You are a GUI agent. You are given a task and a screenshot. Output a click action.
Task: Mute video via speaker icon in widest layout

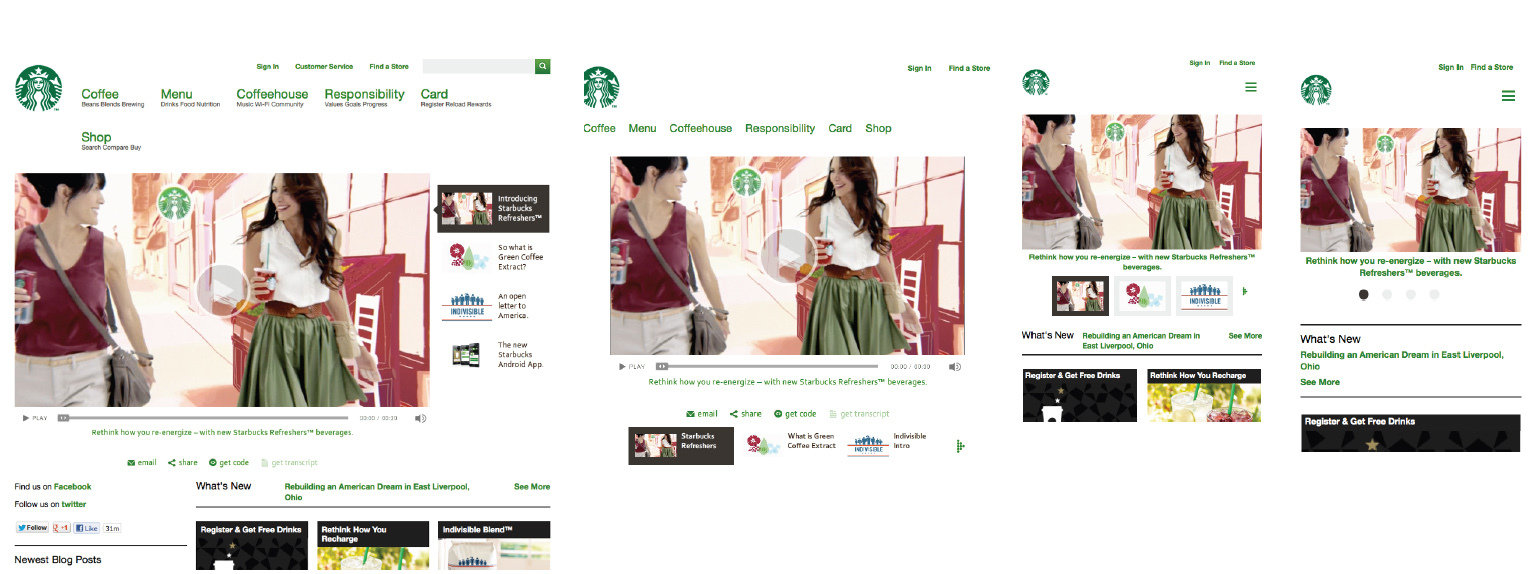click(421, 418)
